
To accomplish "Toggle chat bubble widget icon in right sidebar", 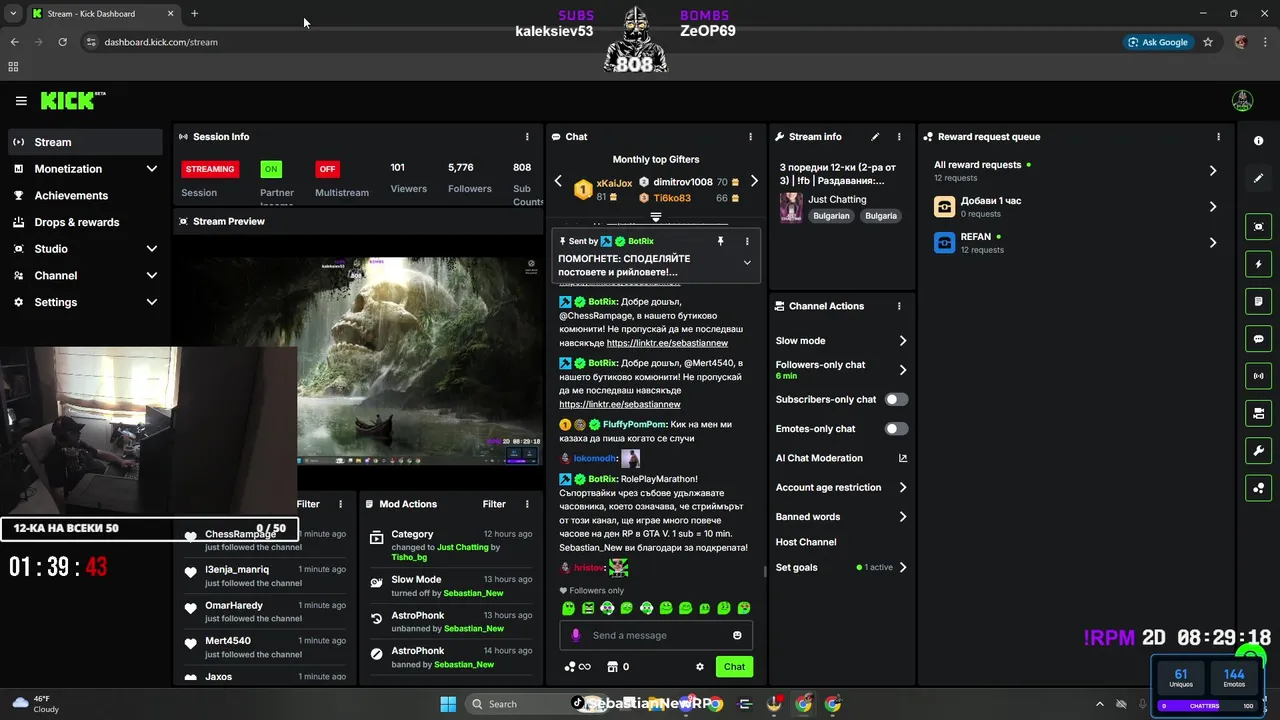I will click(1258, 339).
